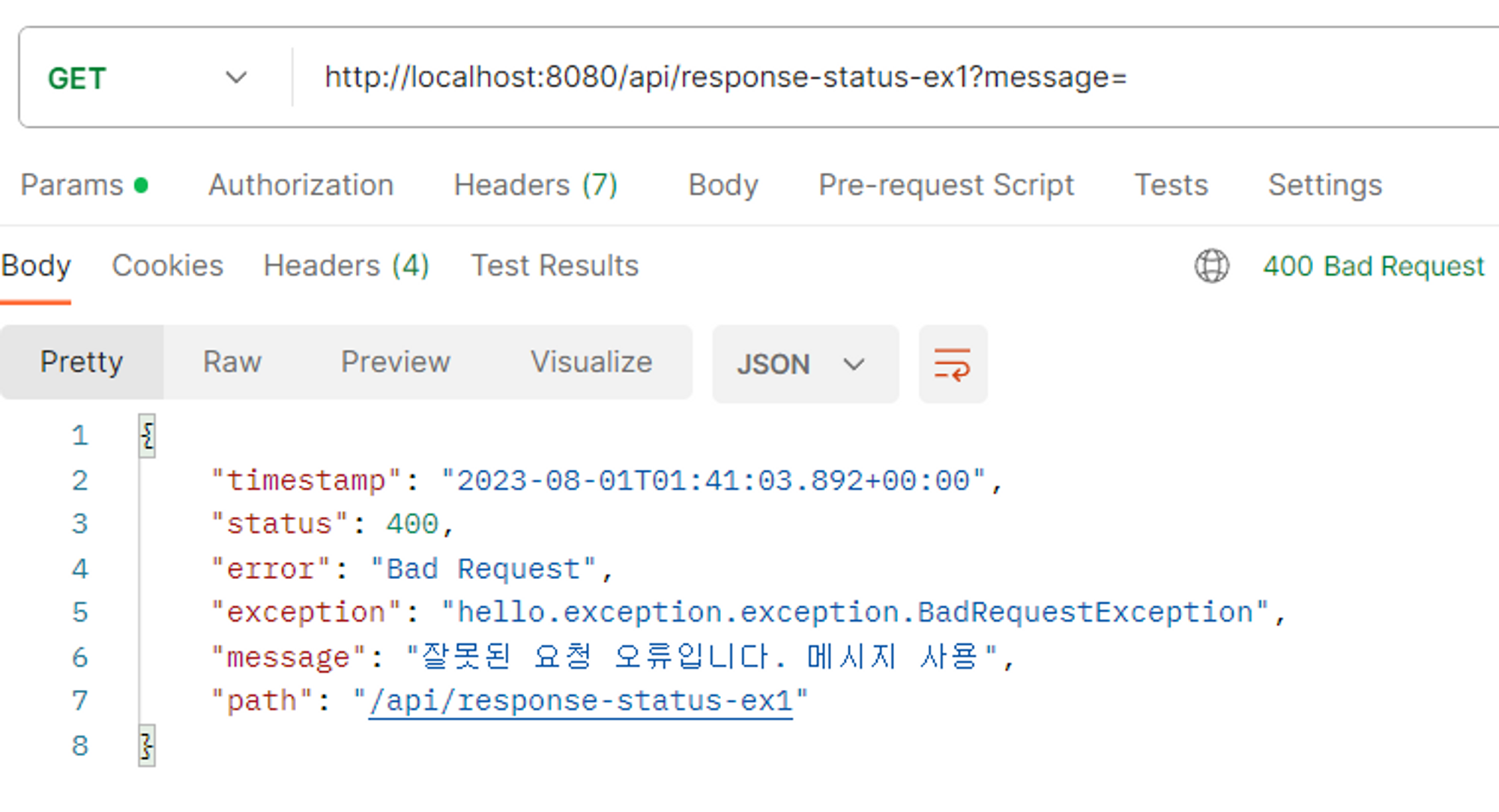Switch response view to Visualize
This screenshot has width=1499, height=812.
click(x=591, y=363)
